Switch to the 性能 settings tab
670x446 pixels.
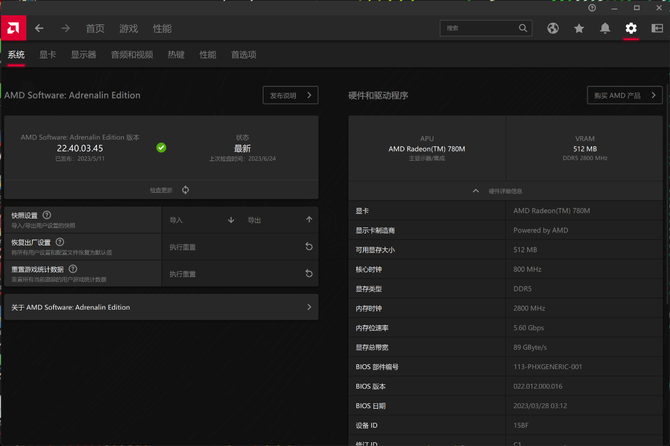tap(208, 55)
